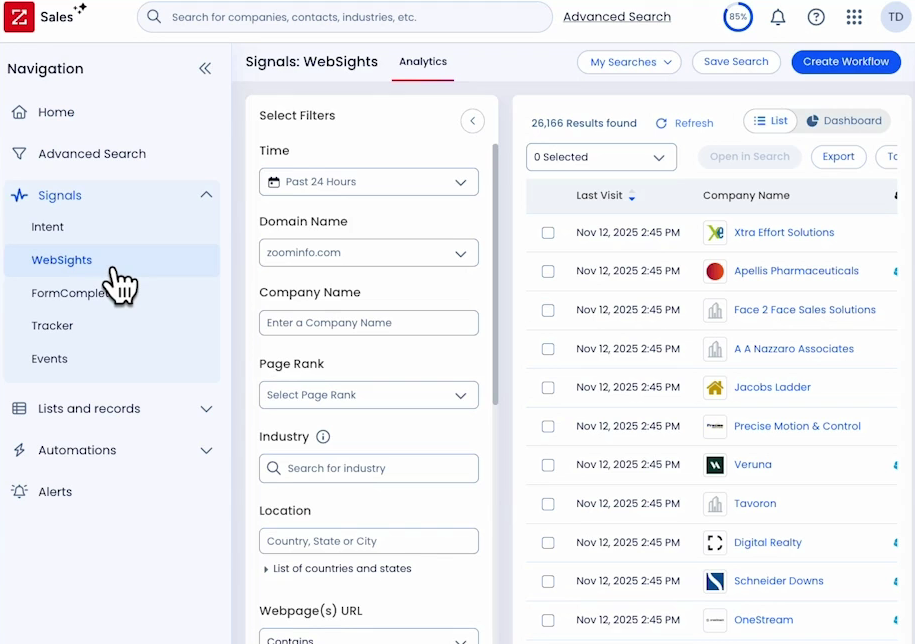Switch to Dashboard view
The image size is (915, 644).
[x=844, y=121]
